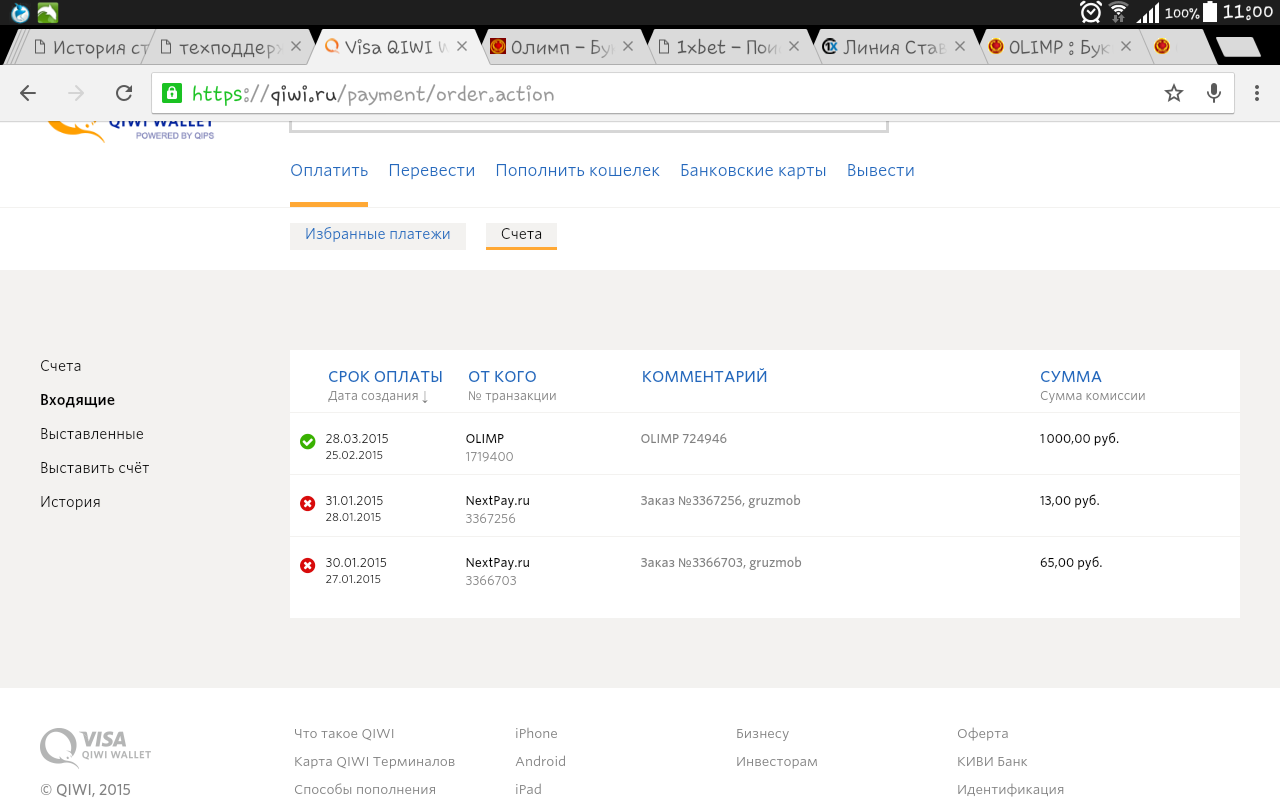Select OLIMP 724946 comment text
The height and width of the screenshot is (800, 1280).
pyautogui.click(x=684, y=439)
